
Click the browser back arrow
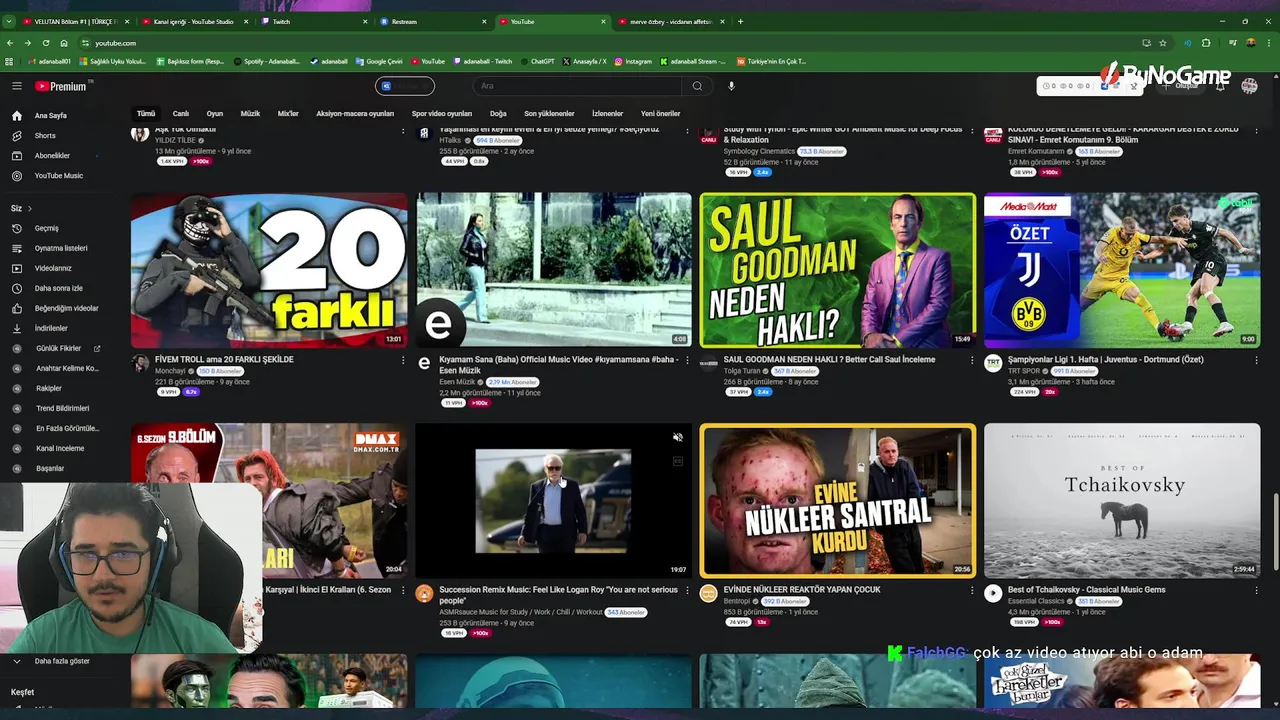(x=10, y=43)
